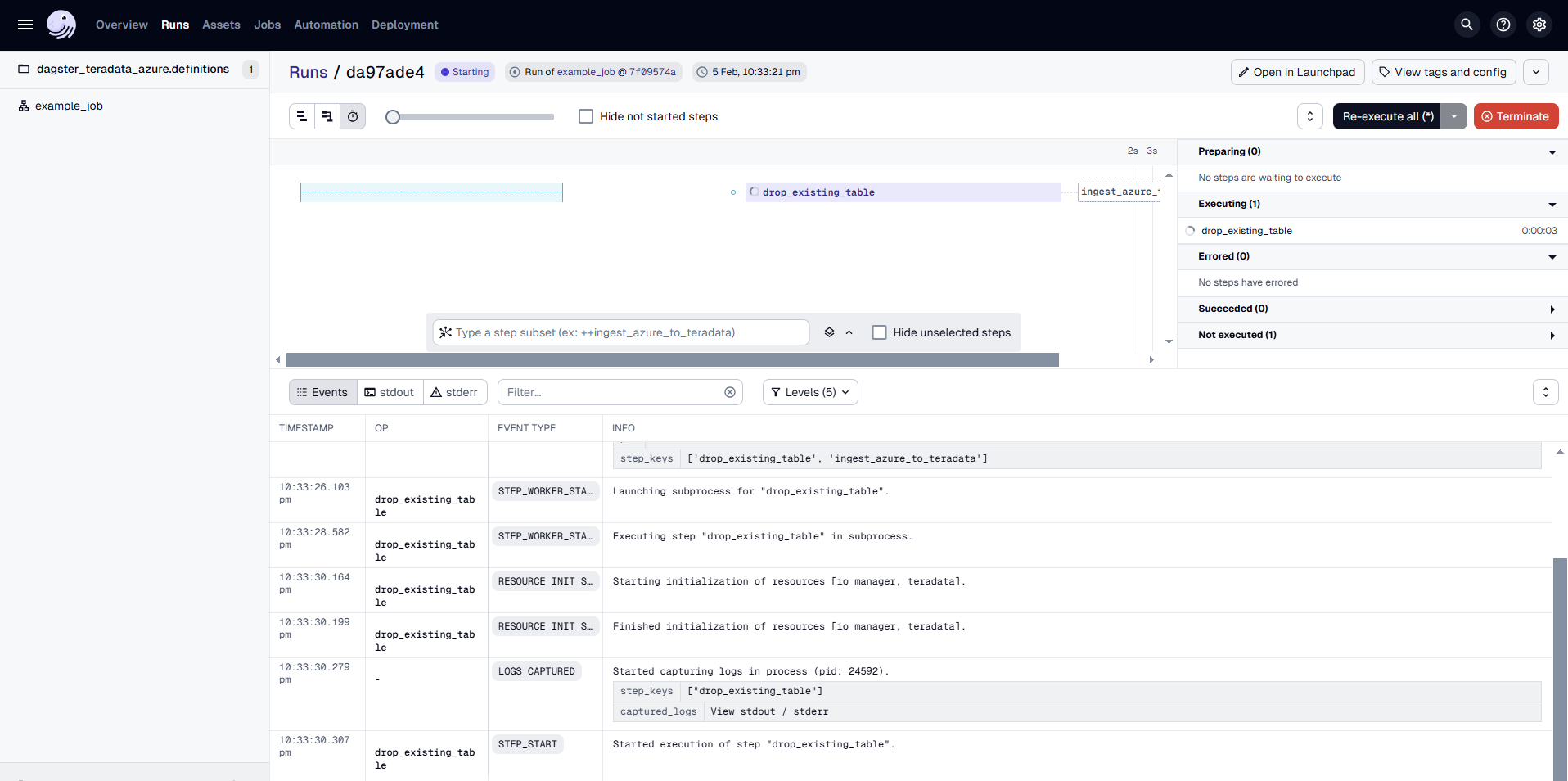Collapse the step subset bar caret
The height and width of the screenshot is (781, 1568).
(849, 332)
